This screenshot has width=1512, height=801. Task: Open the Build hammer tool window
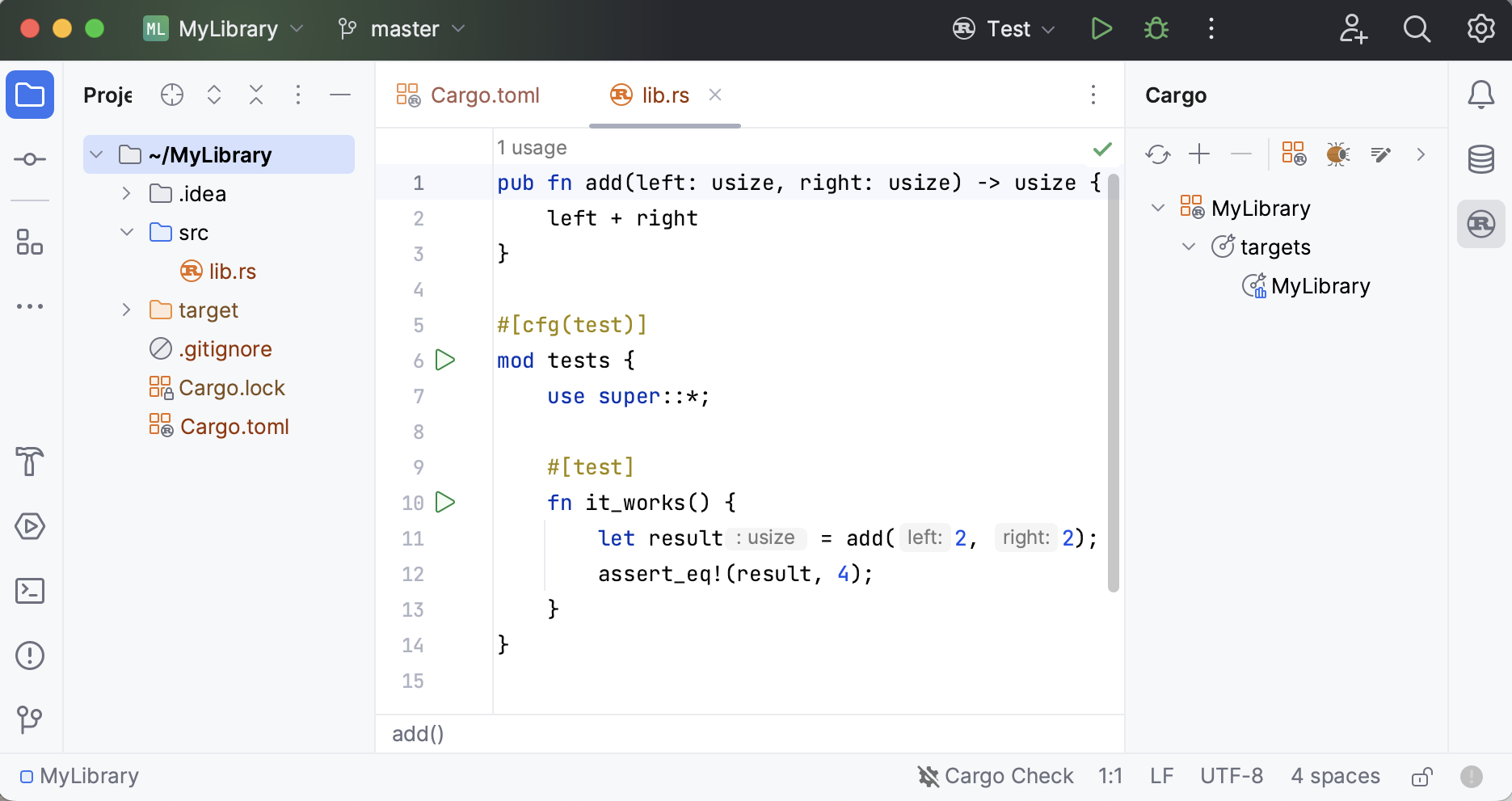pos(30,462)
